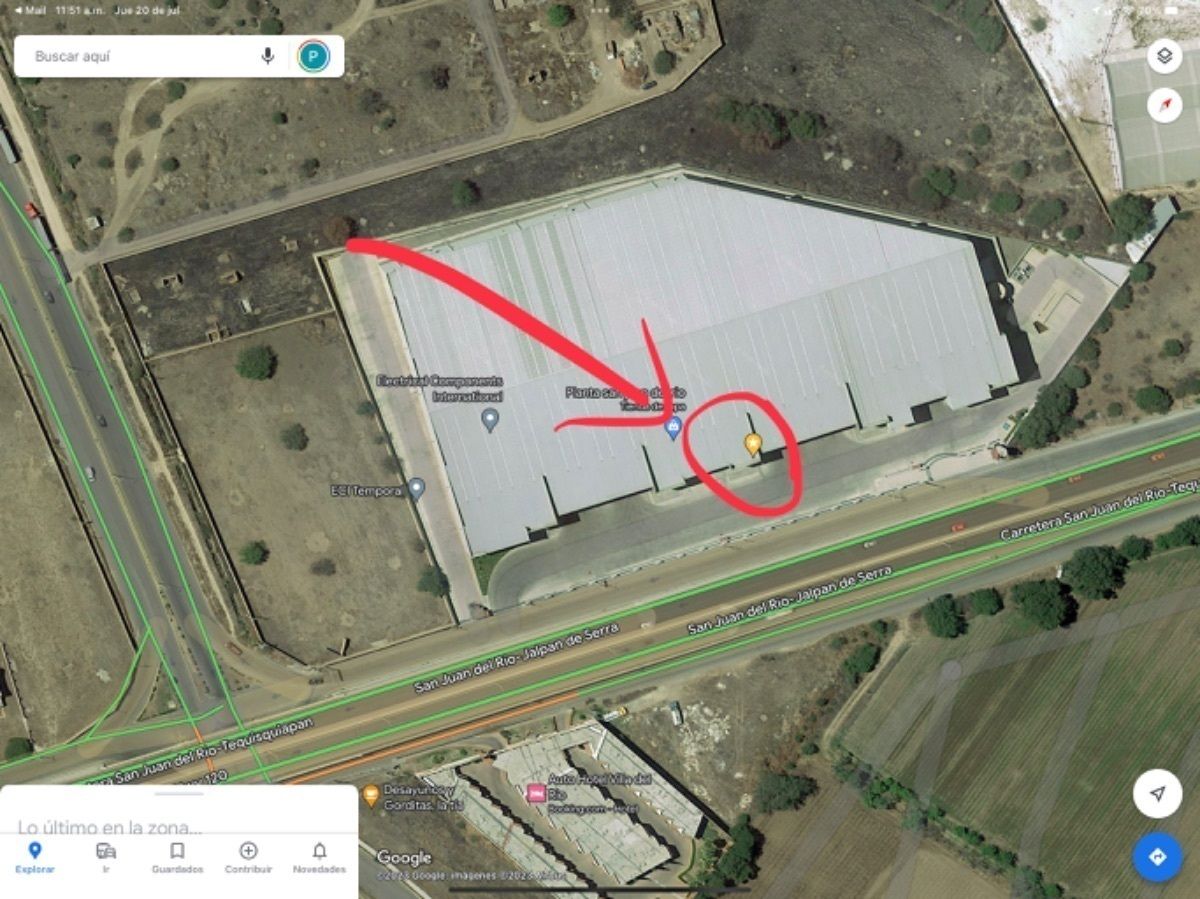Open the Guardados tab
Image resolution: width=1200 pixels, height=899 pixels.
[177, 857]
